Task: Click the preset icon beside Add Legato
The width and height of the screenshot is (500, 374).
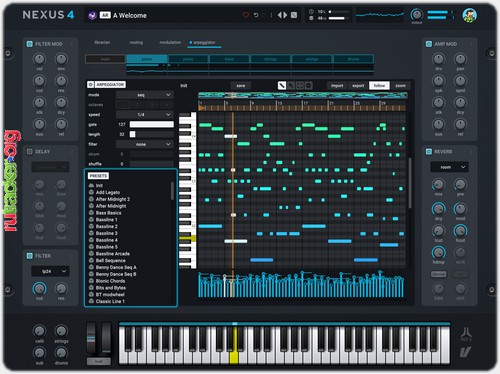Action: [x=91, y=192]
